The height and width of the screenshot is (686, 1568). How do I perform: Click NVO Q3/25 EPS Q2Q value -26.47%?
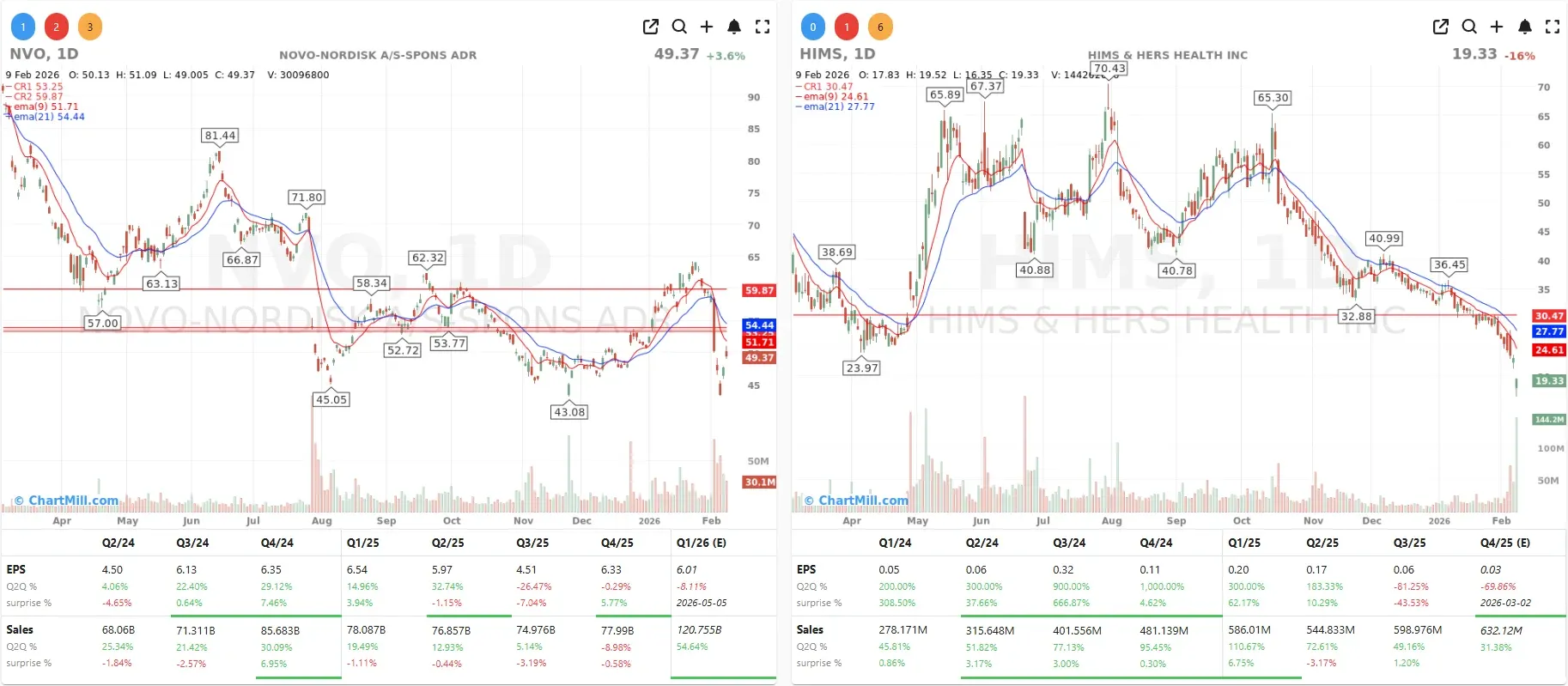[534, 587]
